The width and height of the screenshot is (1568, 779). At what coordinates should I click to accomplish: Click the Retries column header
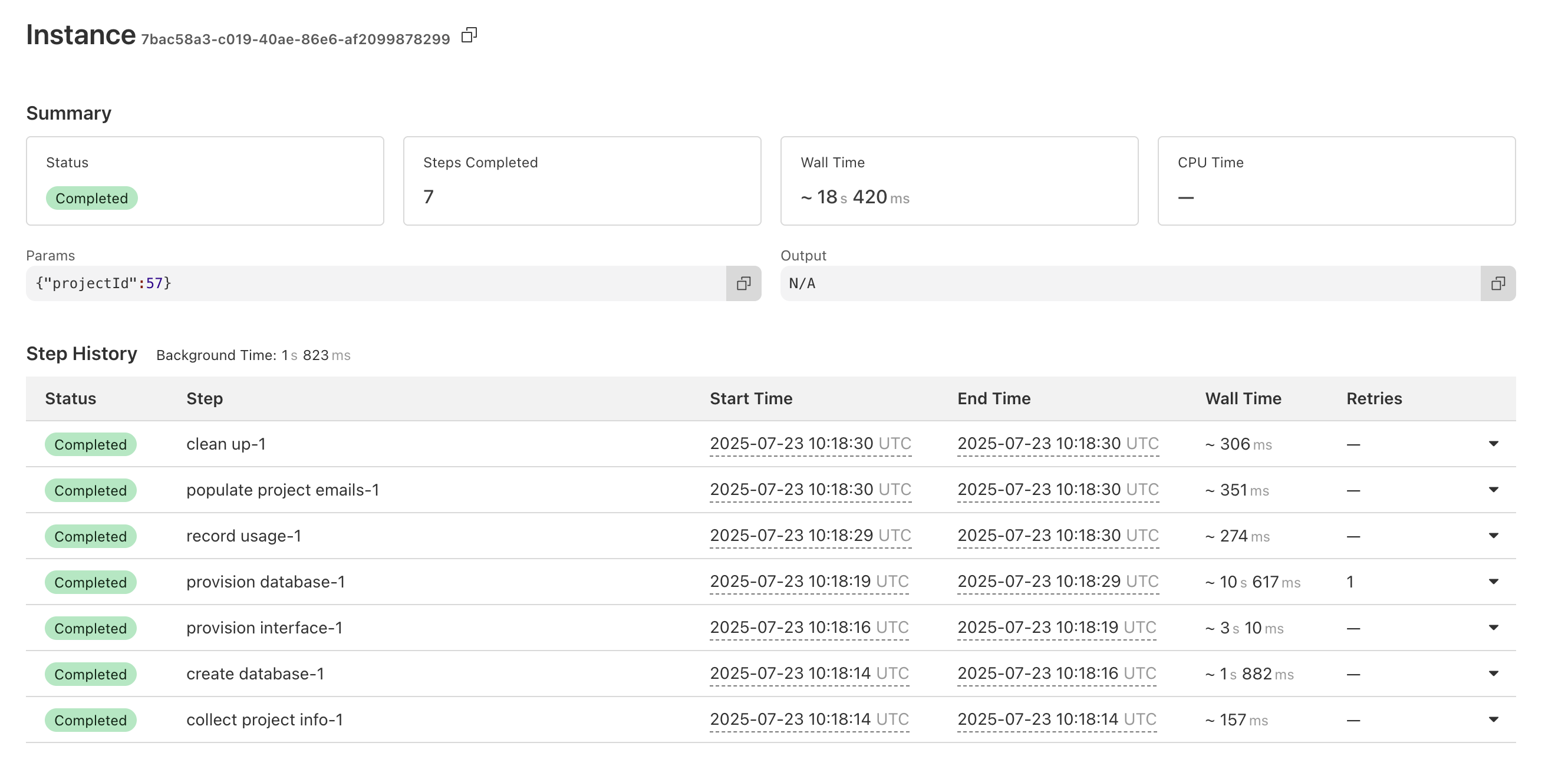click(x=1374, y=398)
